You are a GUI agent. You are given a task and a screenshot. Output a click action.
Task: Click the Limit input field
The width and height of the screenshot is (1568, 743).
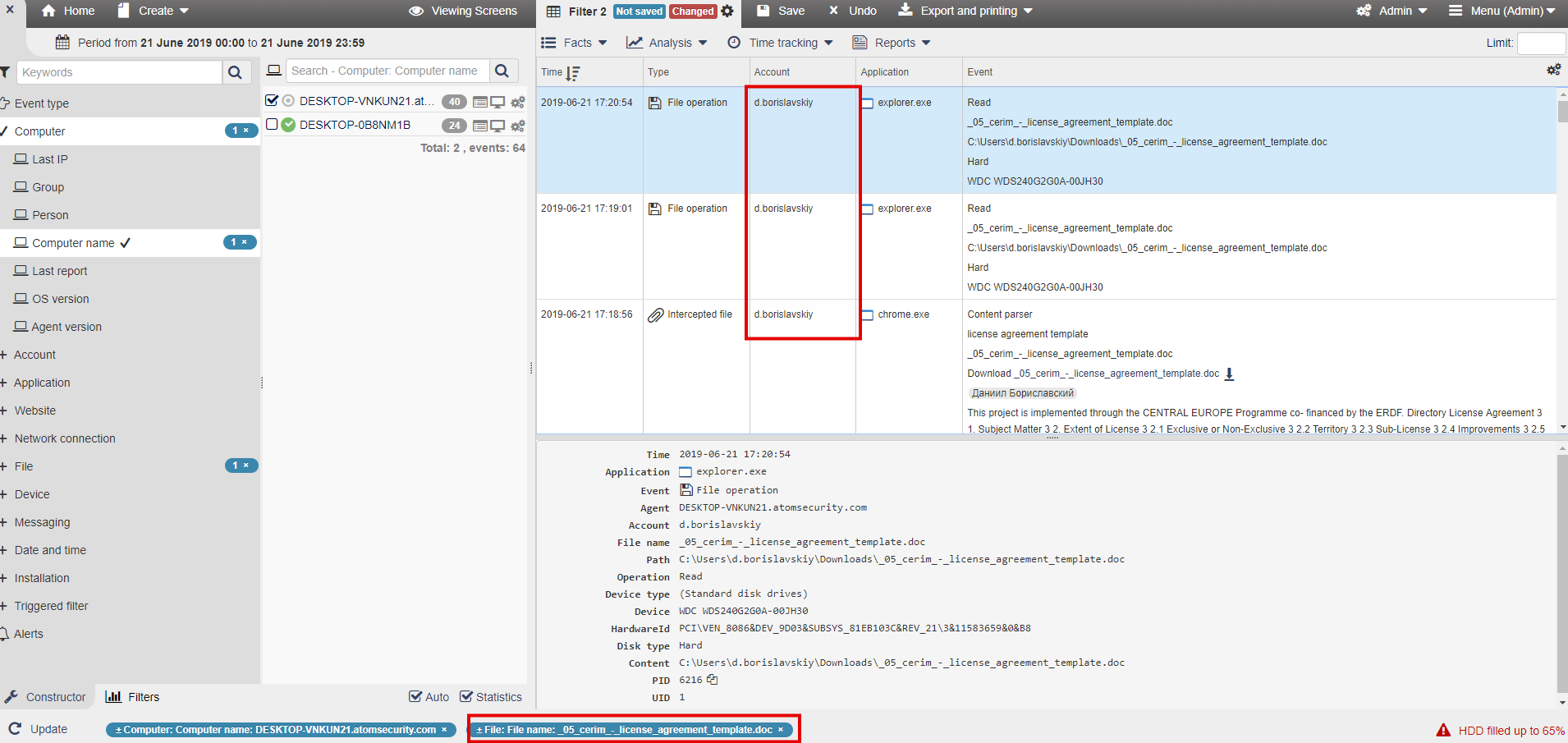point(1540,43)
